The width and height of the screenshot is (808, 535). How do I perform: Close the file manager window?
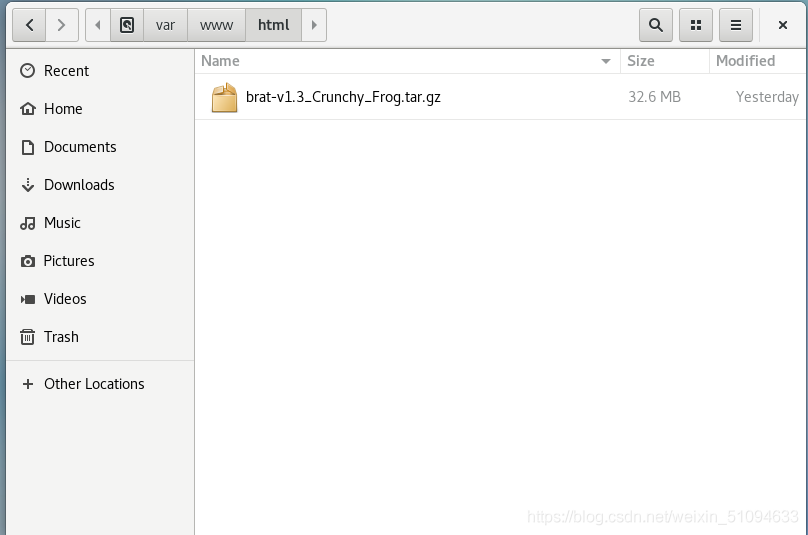coord(783,25)
